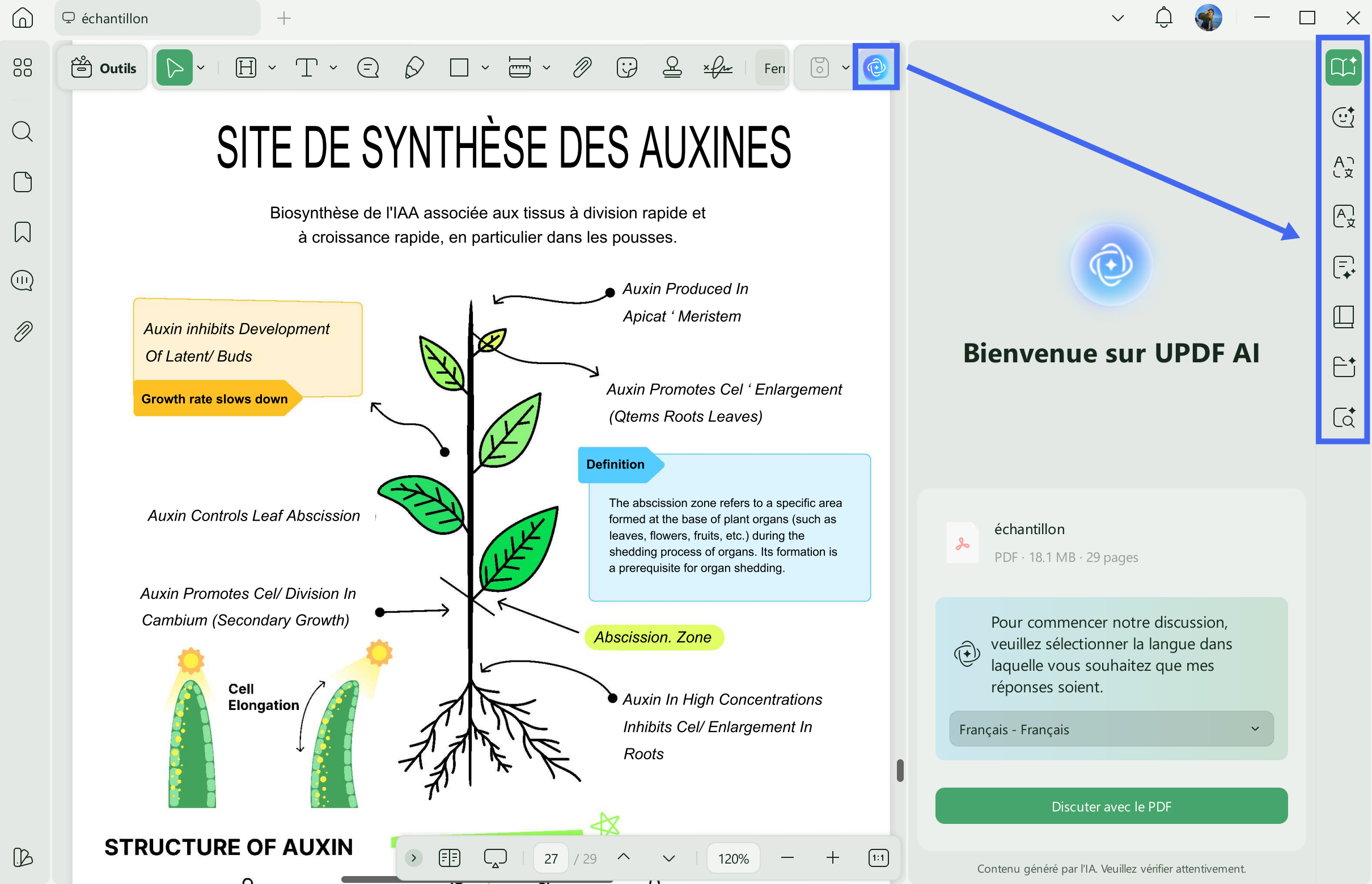Open the notifications bell
Viewport: 1372px width, 884px height.
[1163, 18]
